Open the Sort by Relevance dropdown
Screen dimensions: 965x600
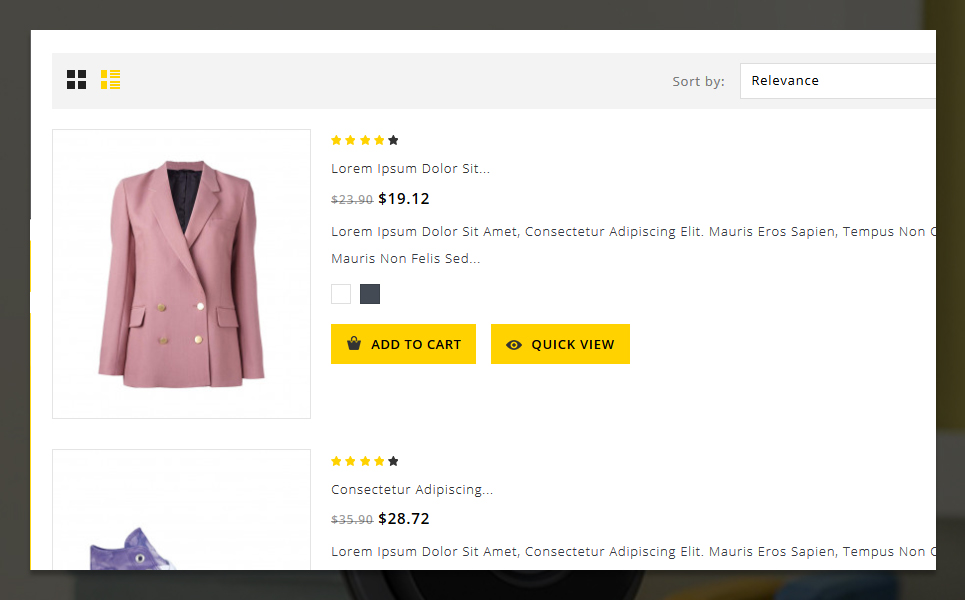[x=837, y=81]
